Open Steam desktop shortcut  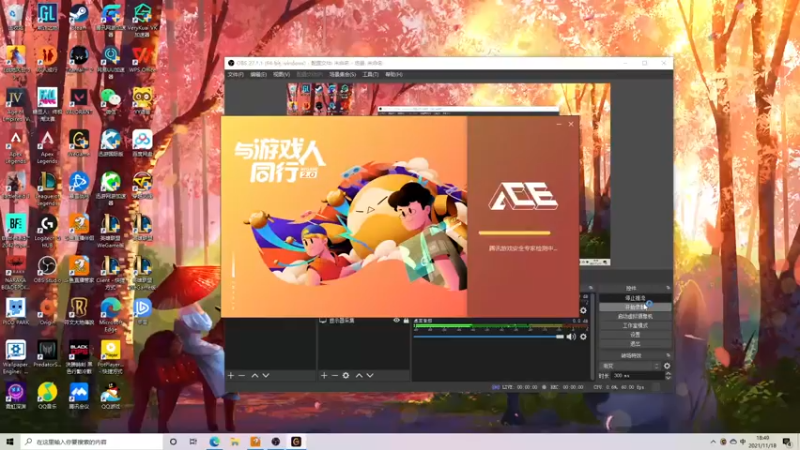point(79,17)
